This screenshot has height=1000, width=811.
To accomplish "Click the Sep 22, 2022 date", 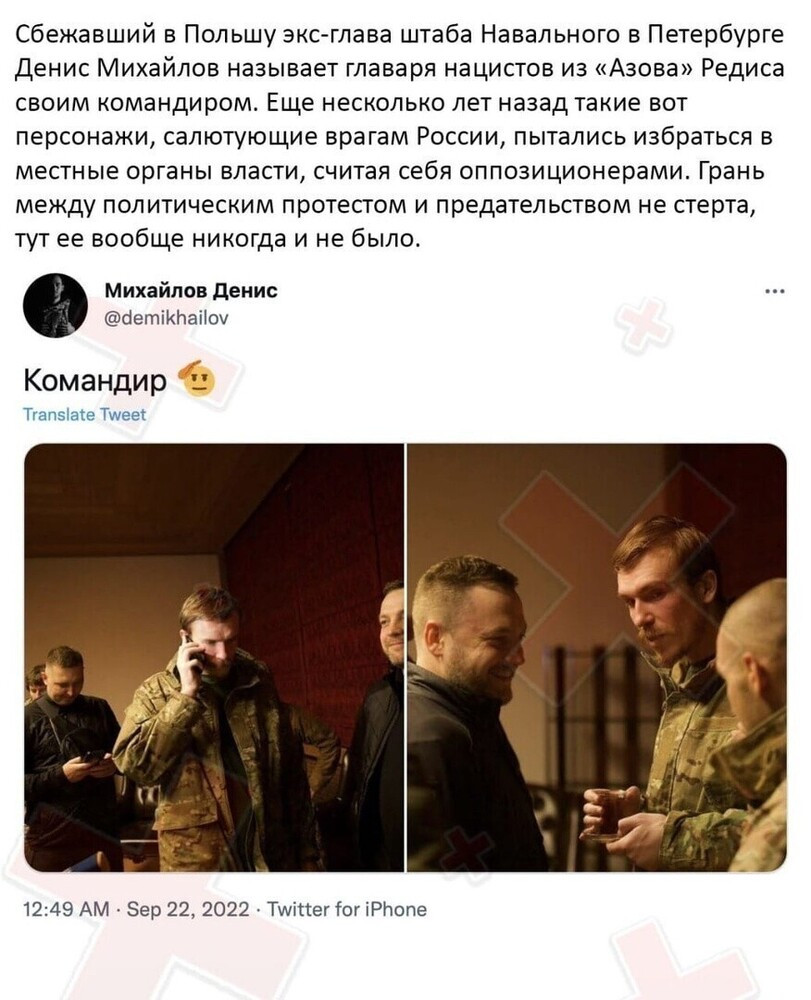I will (187, 909).
